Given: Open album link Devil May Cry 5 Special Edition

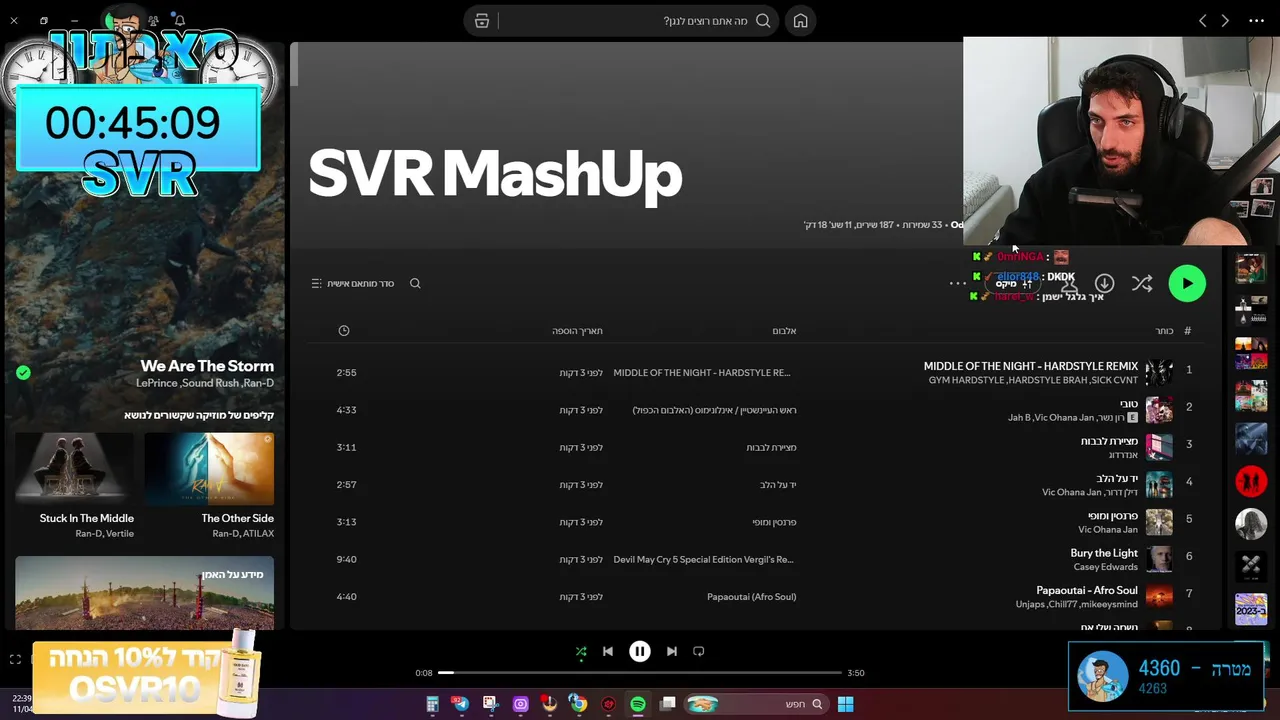Looking at the screenshot, I should tap(703, 560).
